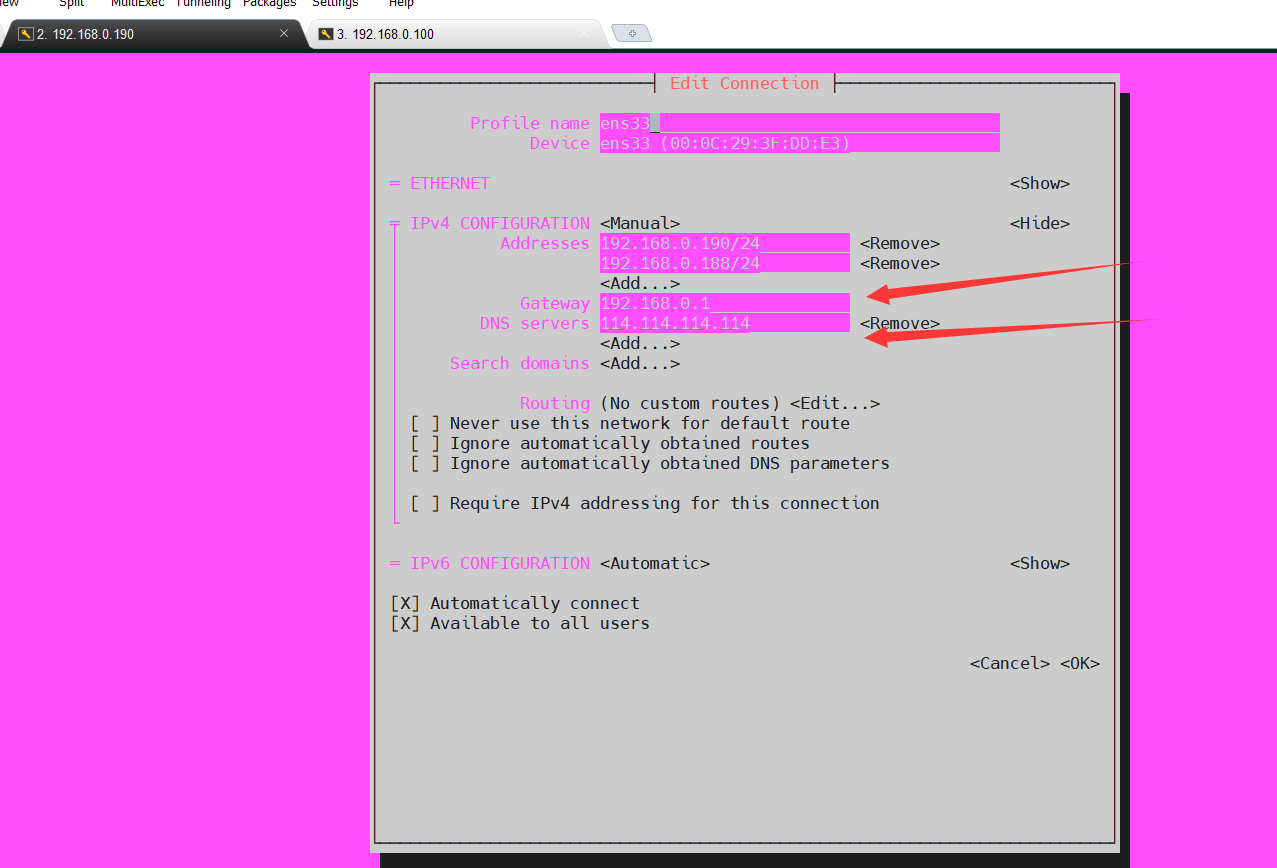Viewport: 1277px width, 868px height.
Task: Open the IPv4 Manual method dropdown
Action: coord(640,223)
